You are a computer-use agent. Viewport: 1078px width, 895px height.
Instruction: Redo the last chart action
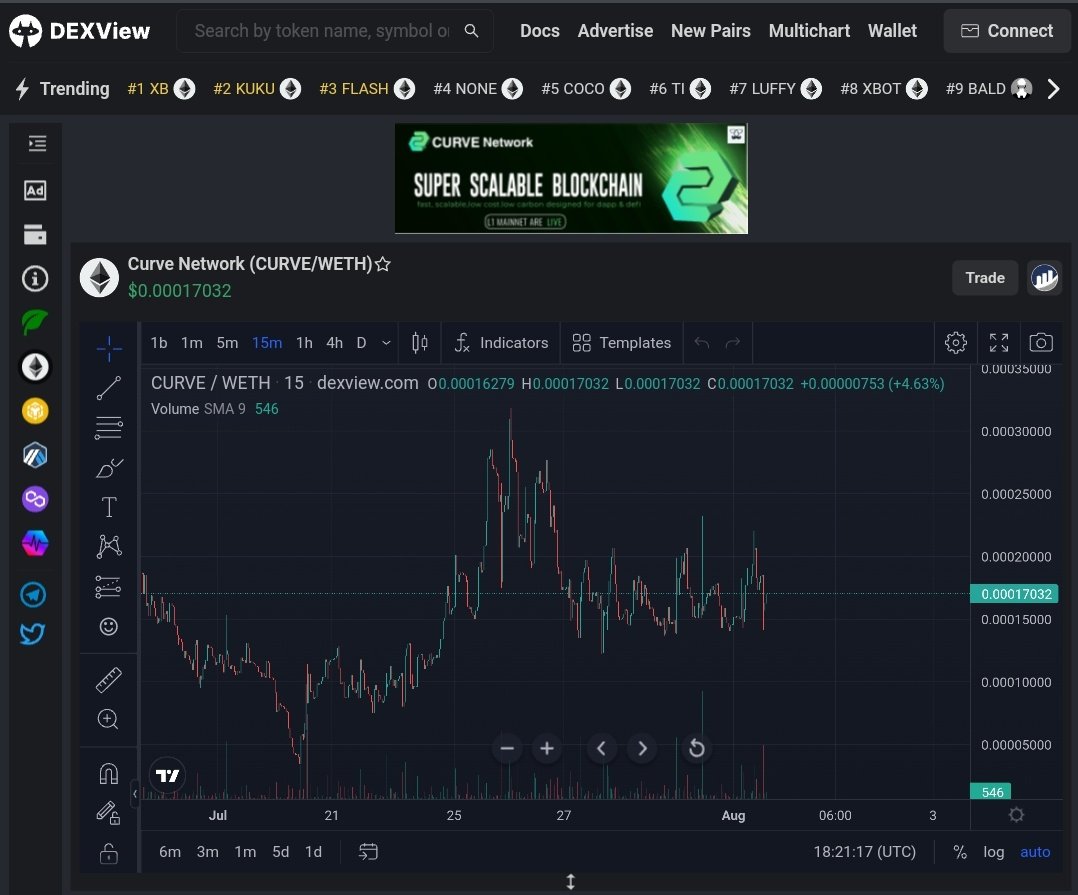point(733,342)
